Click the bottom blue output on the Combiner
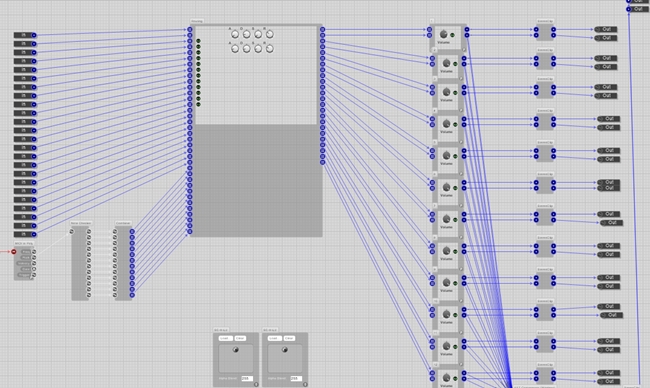 click(132, 295)
